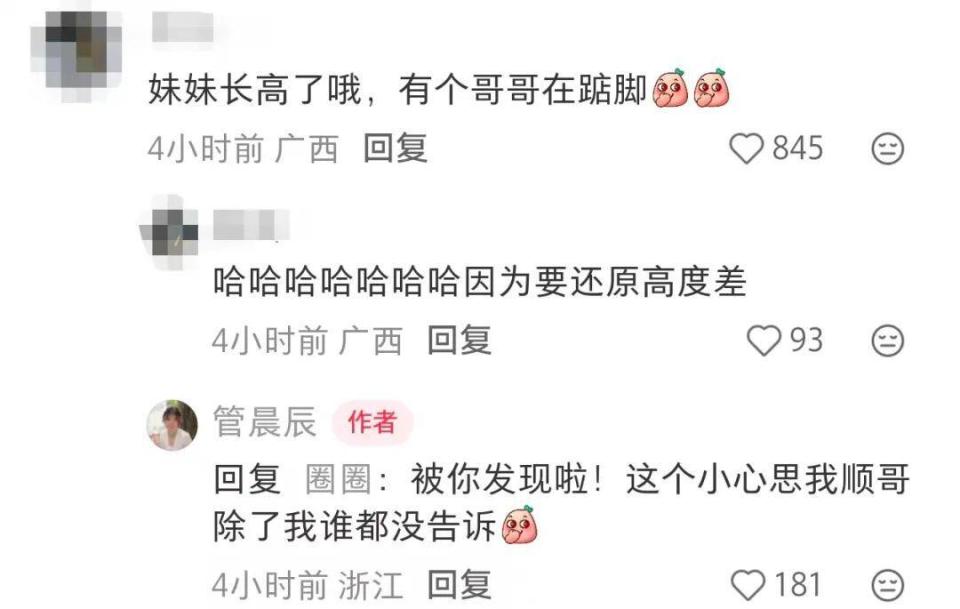The height and width of the screenshot is (609, 960).
Task: Open the second commenter's small blurred avatar
Action: (x=170, y=233)
